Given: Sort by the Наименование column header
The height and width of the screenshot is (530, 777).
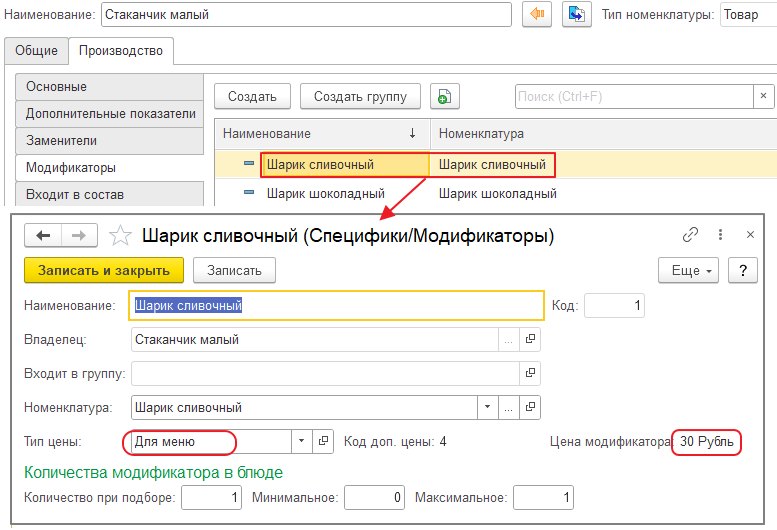Looking at the screenshot, I should (x=322, y=133).
